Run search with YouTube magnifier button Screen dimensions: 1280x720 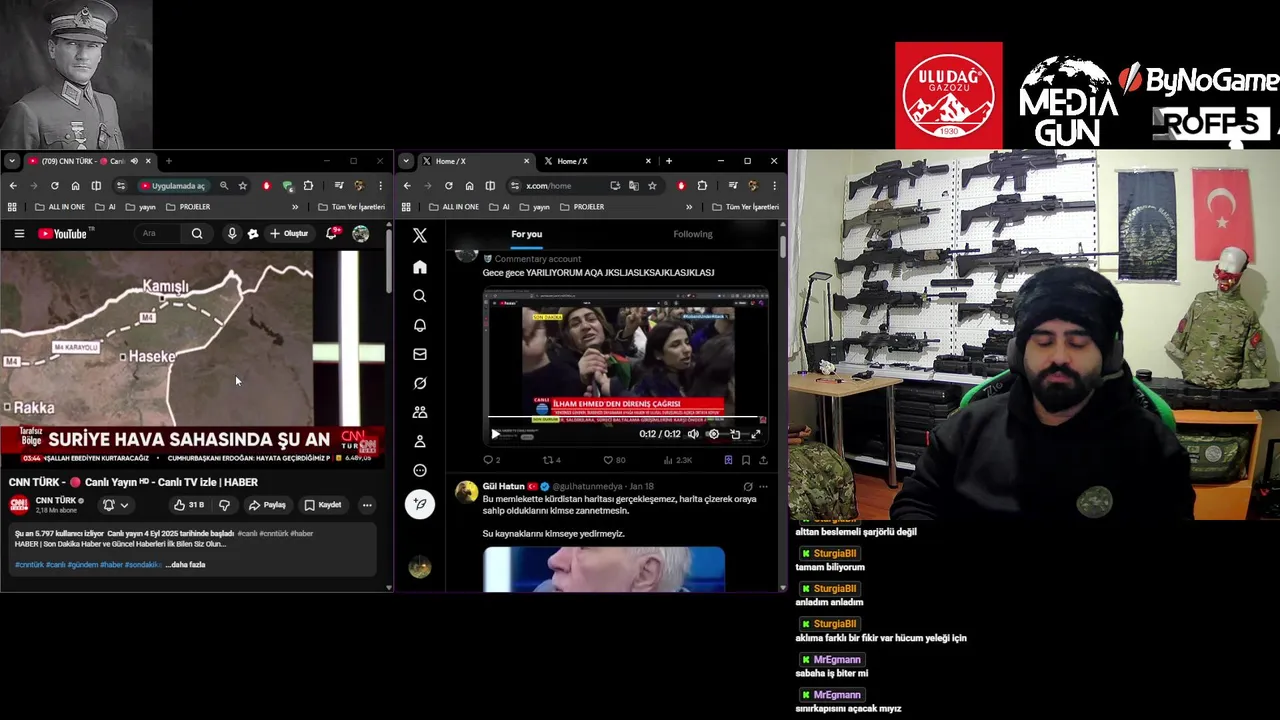(x=197, y=234)
